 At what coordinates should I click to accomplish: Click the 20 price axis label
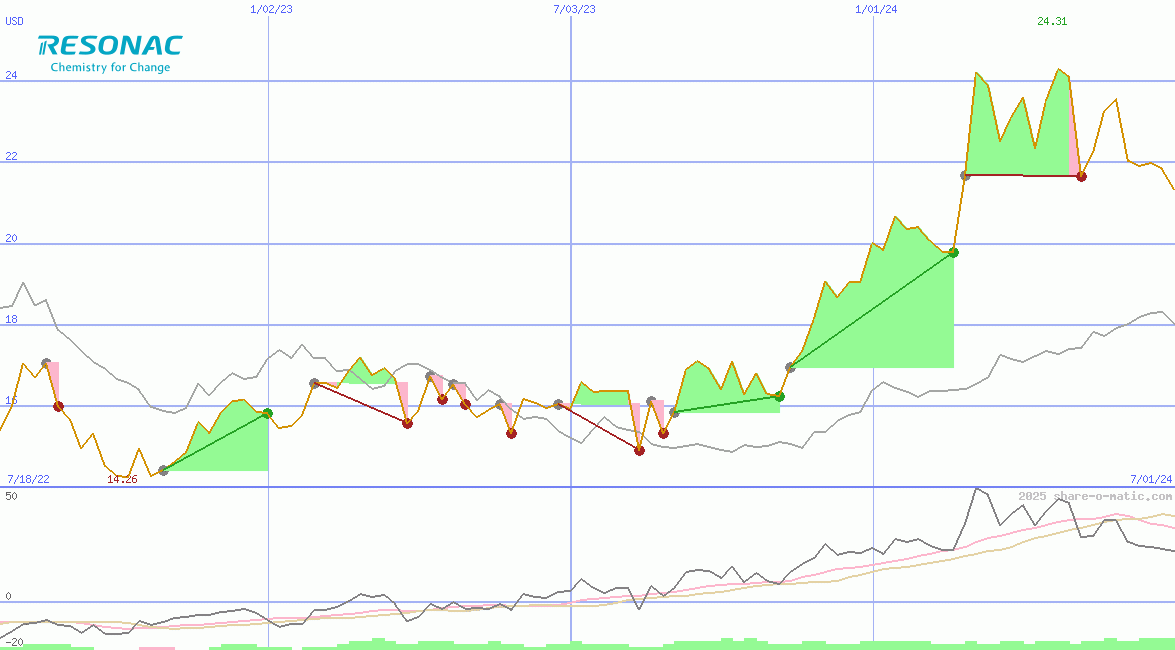click(x=11, y=238)
